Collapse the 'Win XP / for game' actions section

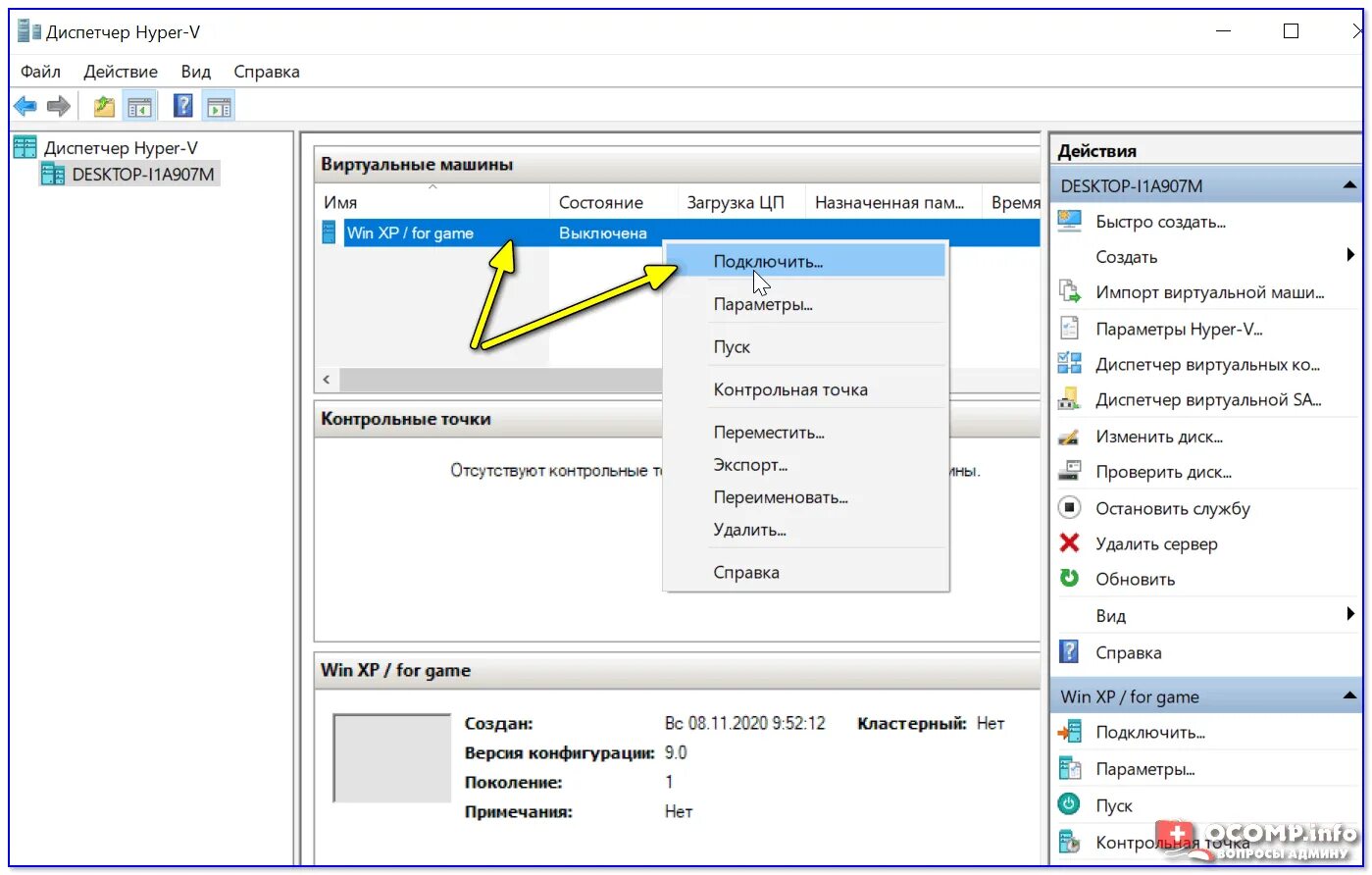(1349, 696)
